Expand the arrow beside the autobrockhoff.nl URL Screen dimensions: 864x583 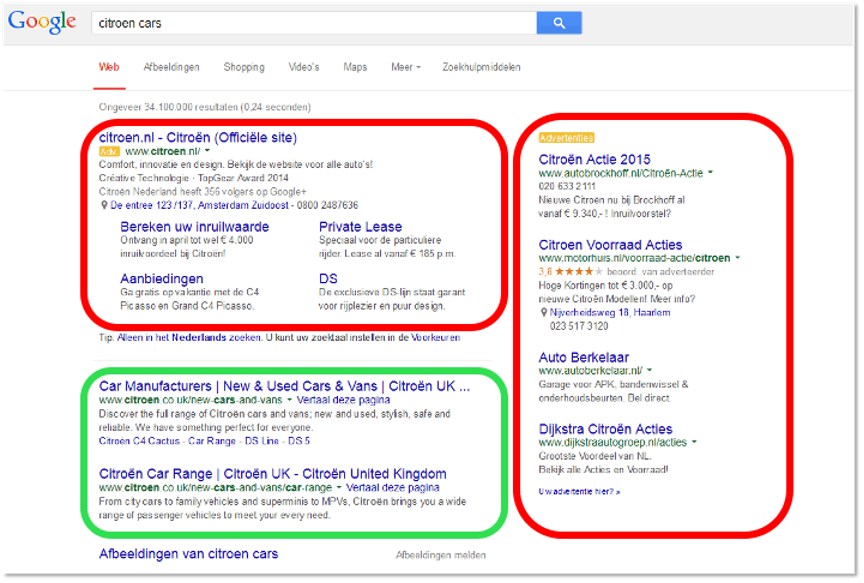pyautogui.click(x=710, y=173)
